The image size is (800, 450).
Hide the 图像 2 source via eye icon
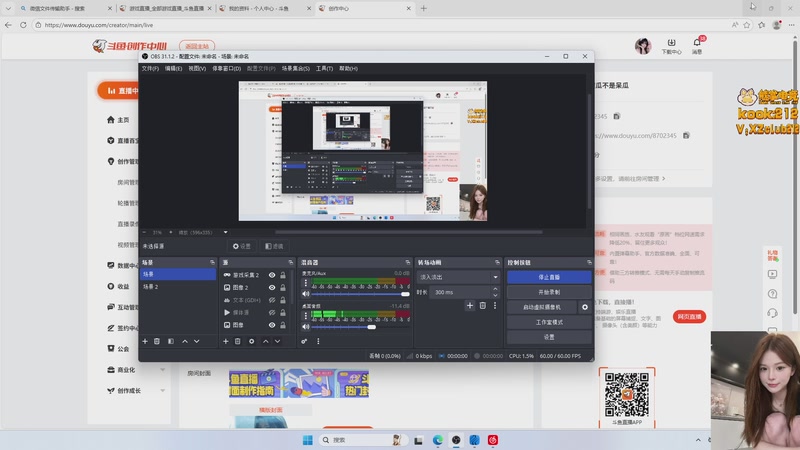[x=272, y=288]
